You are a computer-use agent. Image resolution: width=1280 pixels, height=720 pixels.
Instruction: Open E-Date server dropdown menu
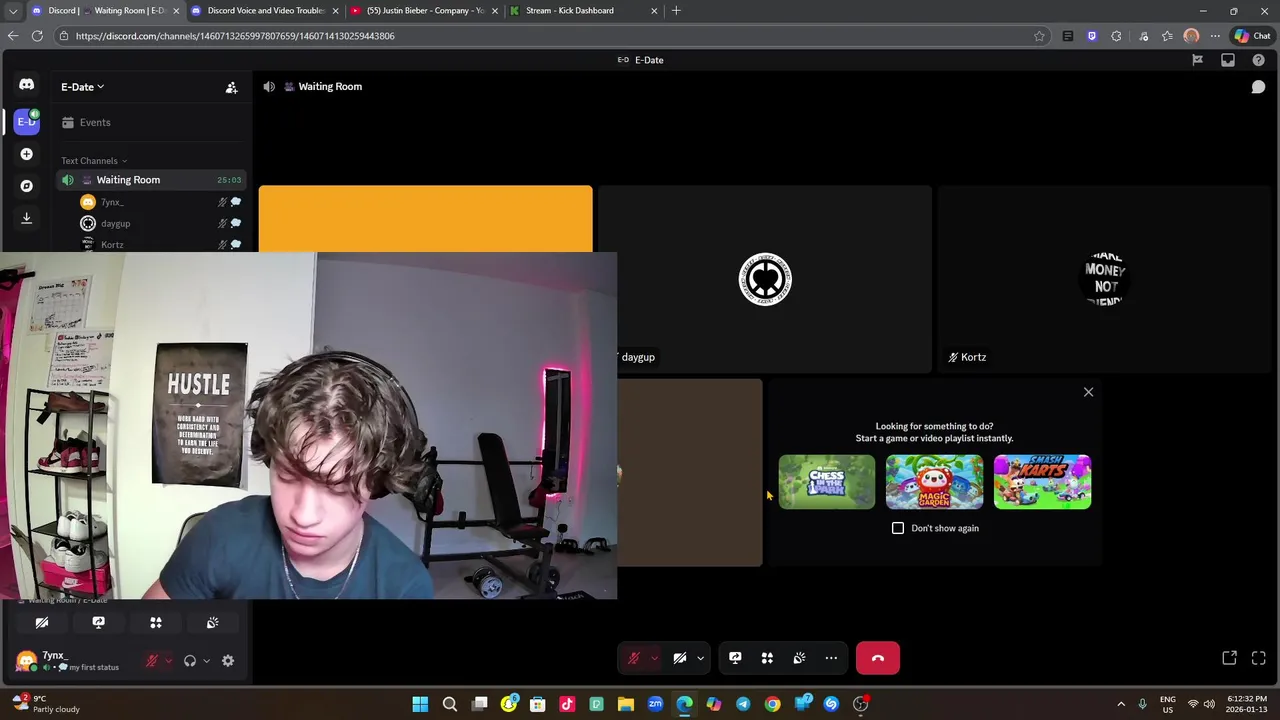(82, 87)
